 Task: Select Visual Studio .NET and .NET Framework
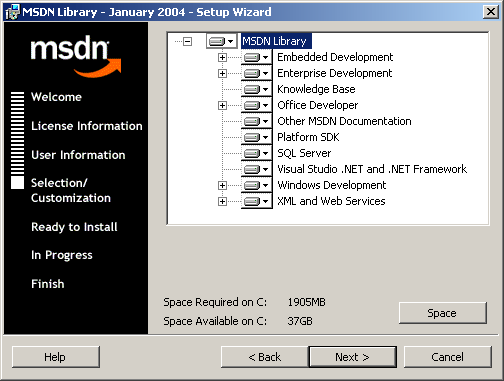pos(372,169)
